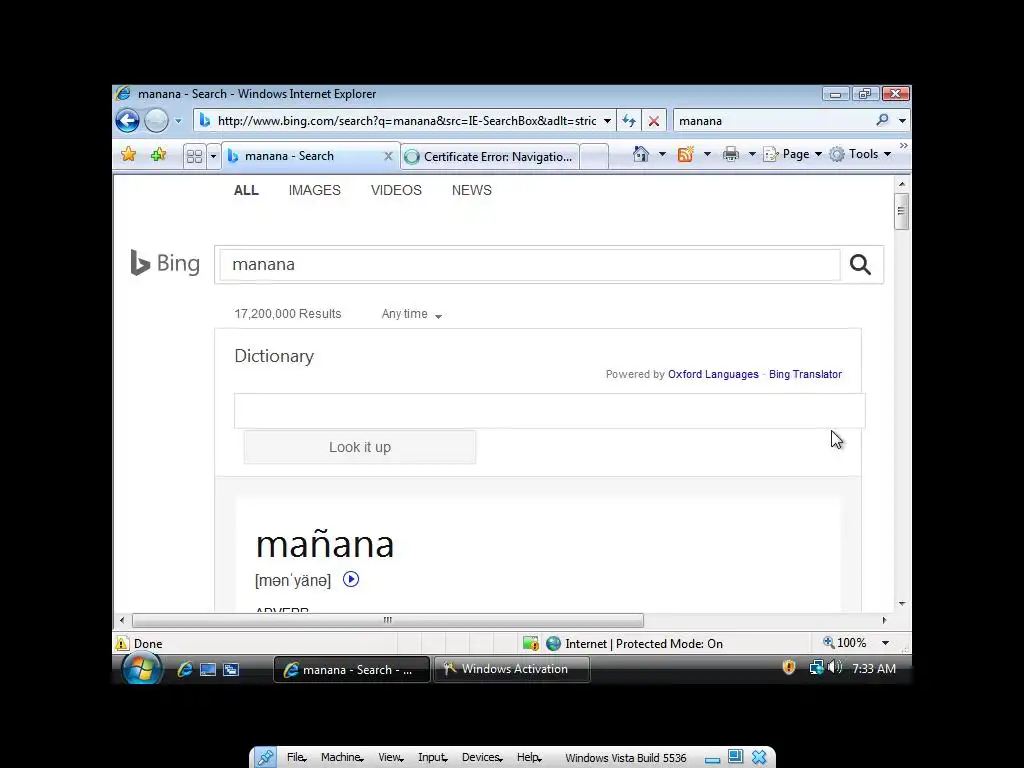Go to the Home page icon
The height and width of the screenshot is (768, 1024).
point(641,154)
